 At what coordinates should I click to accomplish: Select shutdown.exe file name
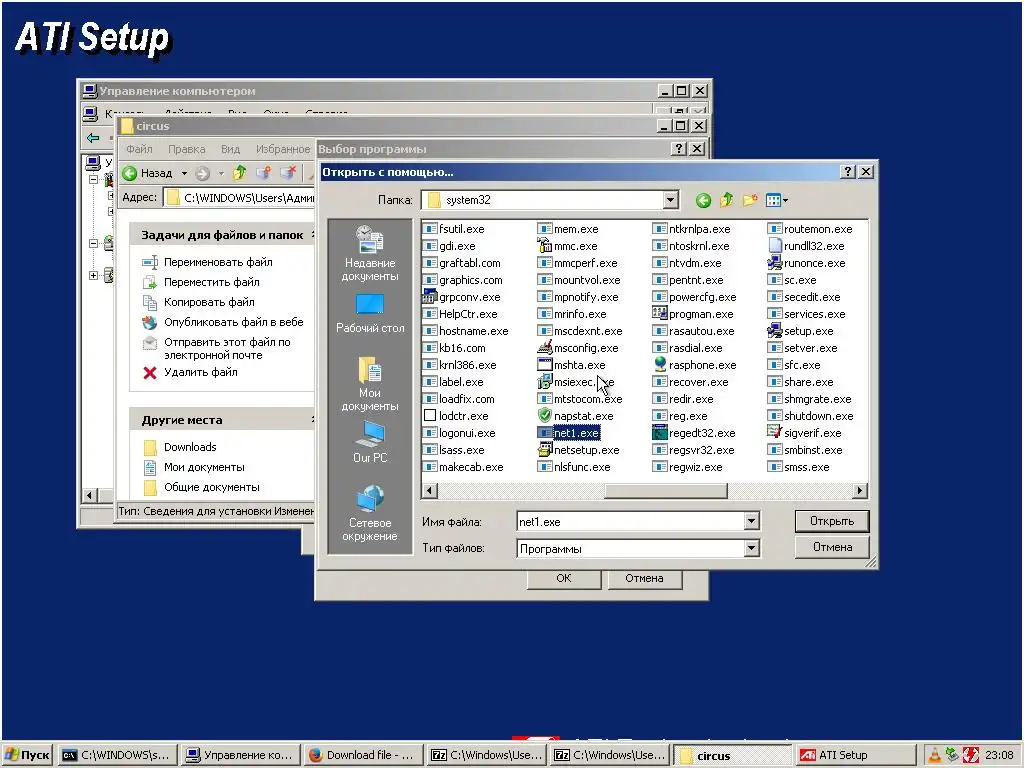[818, 416]
